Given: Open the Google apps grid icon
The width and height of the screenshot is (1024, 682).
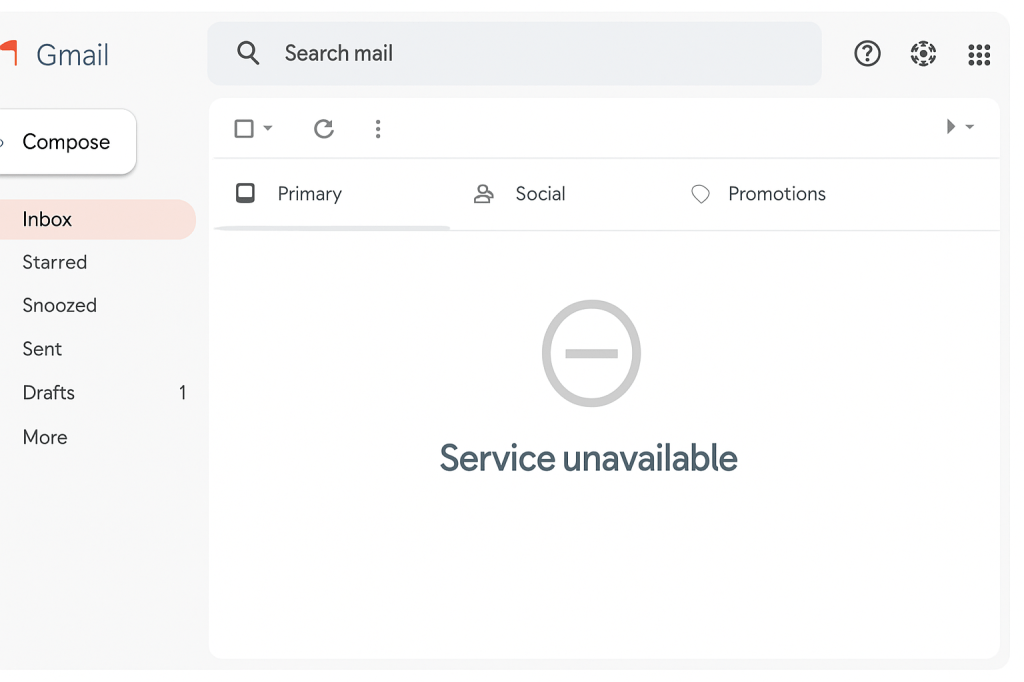Looking at the screenshot, I should [x=979, y=55].
